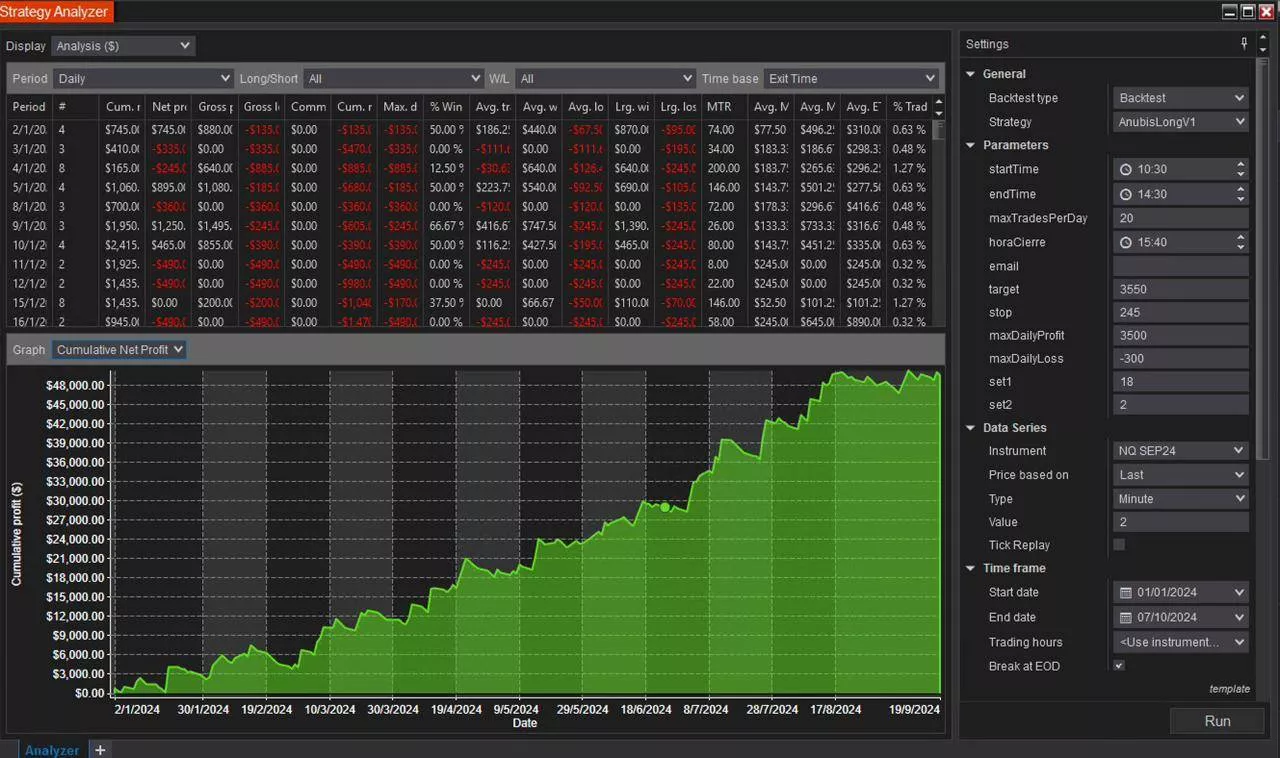Image resolution: width=1280 pixels, height=758 pixels.
Task: Expand the Graph Cumulative Net Profit dropdown
Action: pos(119,349)
